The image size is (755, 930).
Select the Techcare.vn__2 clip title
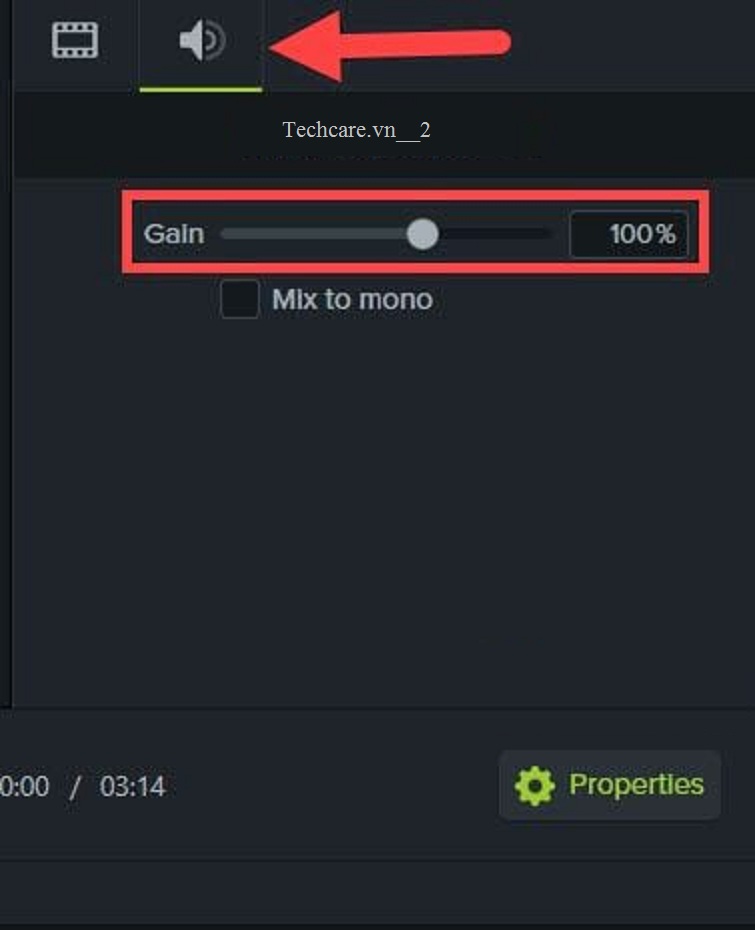(x=356, y=130)
